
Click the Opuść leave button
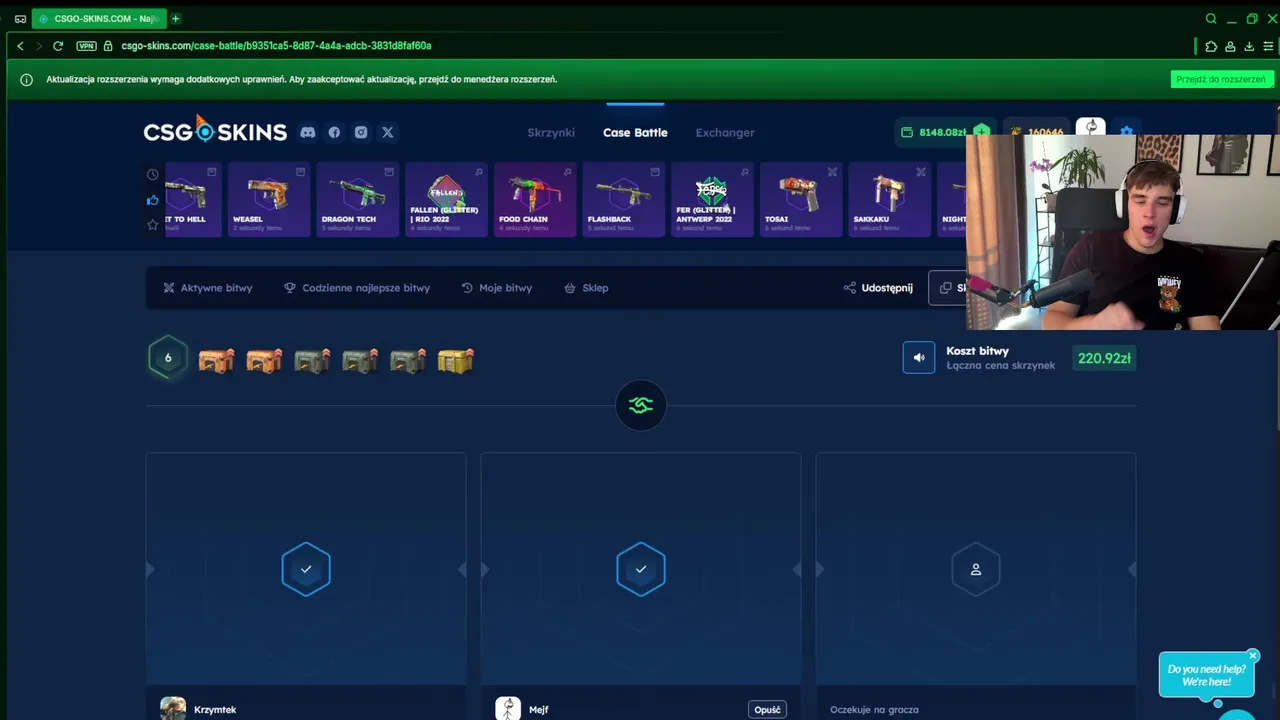tap(767, 709)
